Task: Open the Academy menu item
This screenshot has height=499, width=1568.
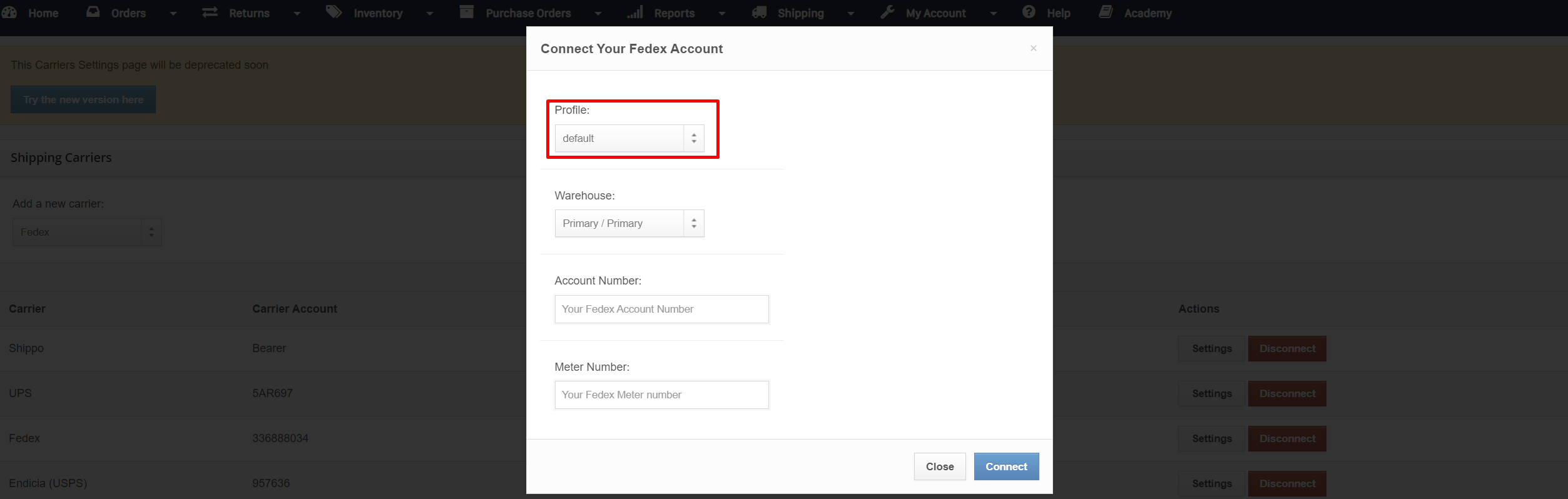Action: point(1148,13)
